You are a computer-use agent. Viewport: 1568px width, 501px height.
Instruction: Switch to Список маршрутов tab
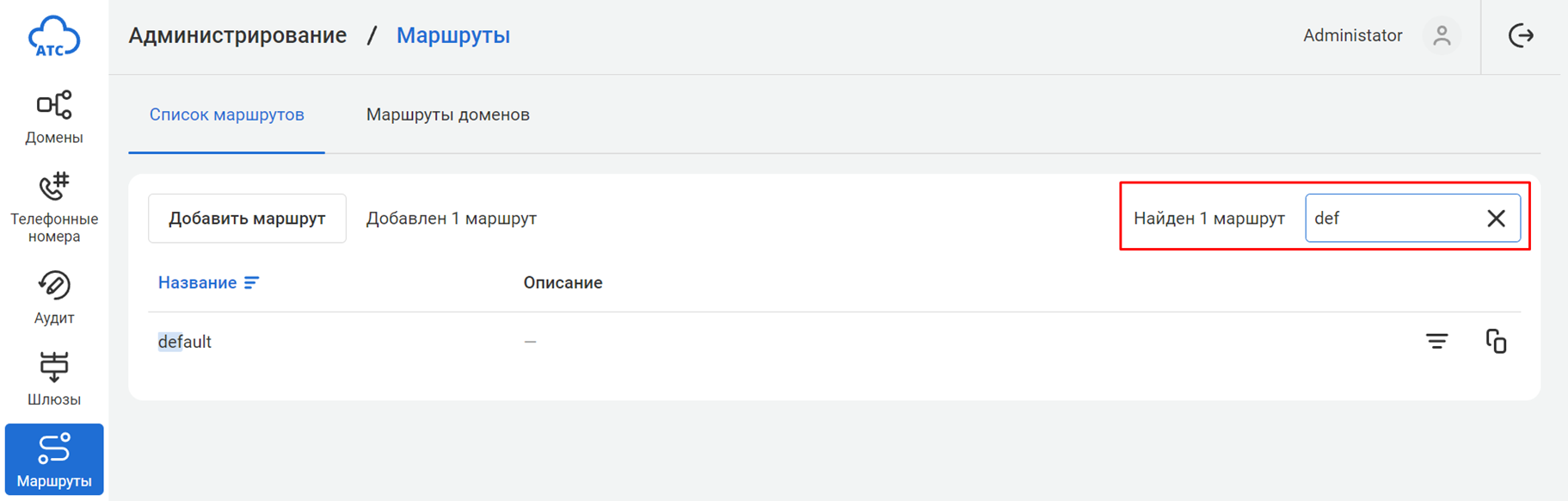tap(226, 115)
